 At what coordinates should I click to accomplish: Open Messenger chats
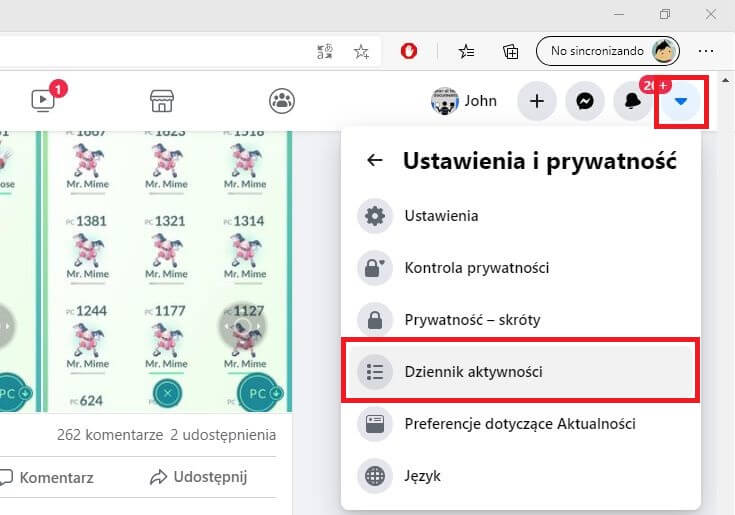pyautogui.click(x=585, y=101)
